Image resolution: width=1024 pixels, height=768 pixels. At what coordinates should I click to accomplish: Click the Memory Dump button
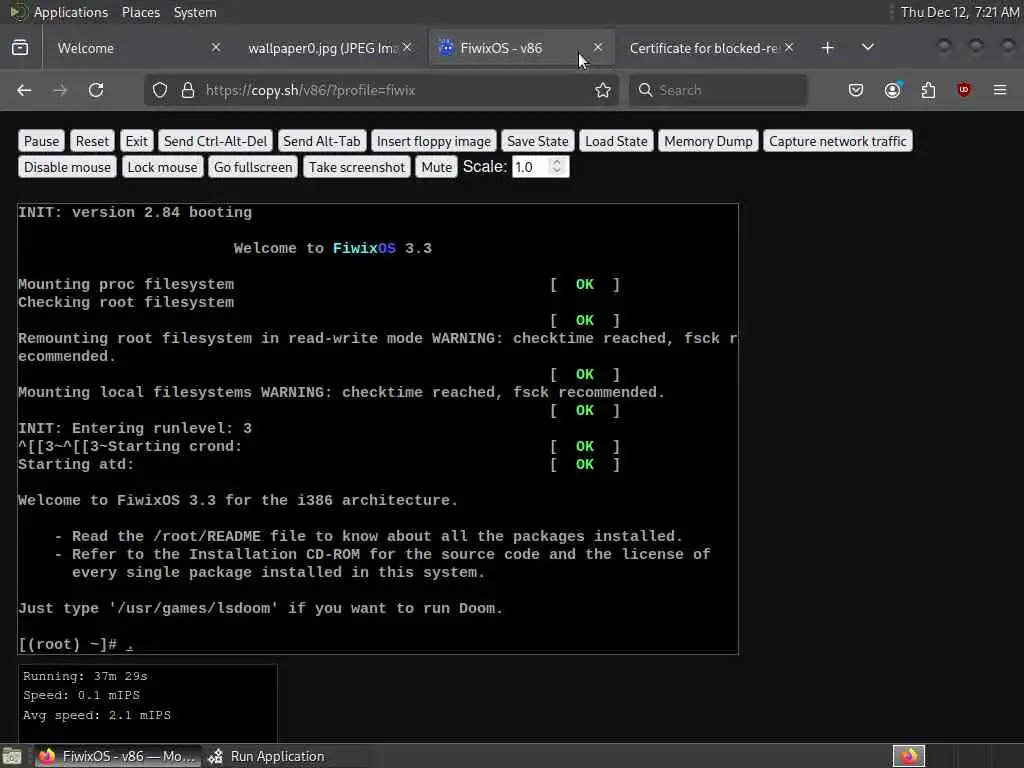(x=708, y=141)
